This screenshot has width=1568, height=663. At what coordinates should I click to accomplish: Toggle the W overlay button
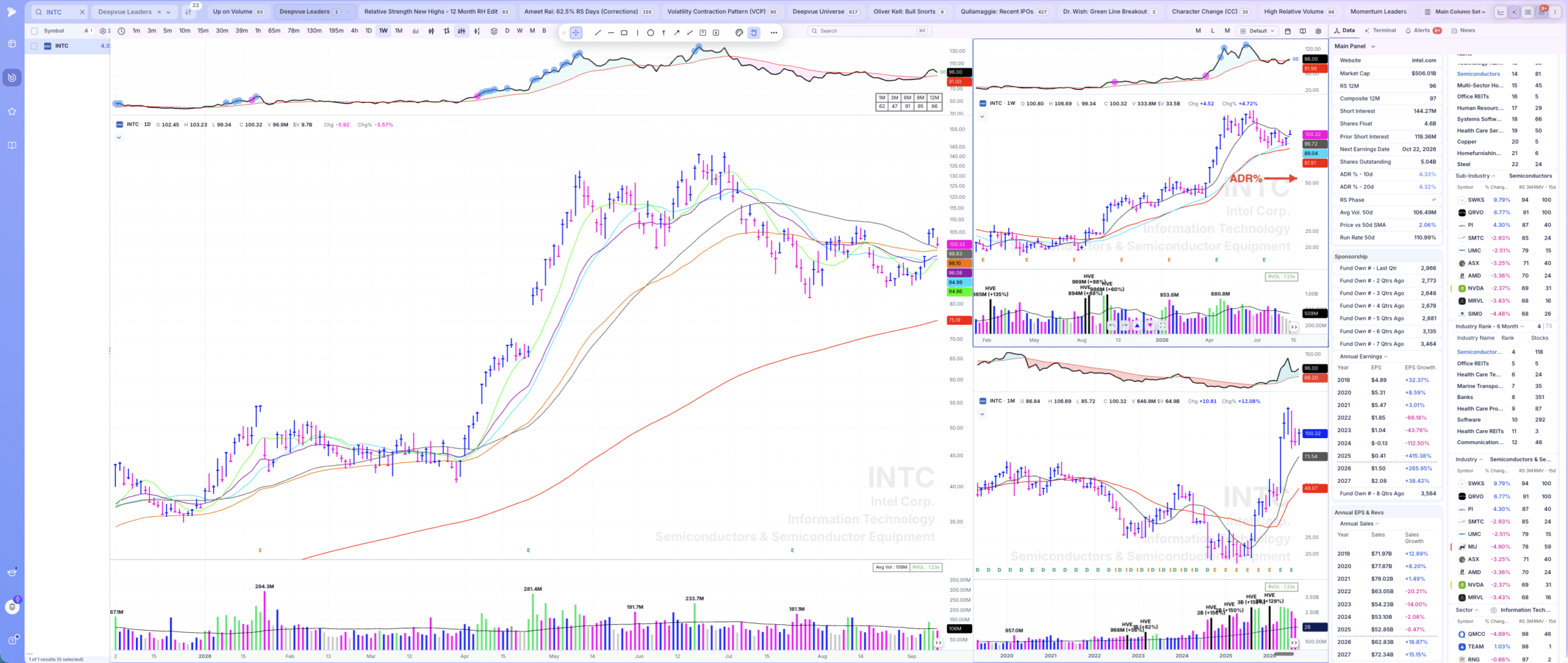[519, 31]
